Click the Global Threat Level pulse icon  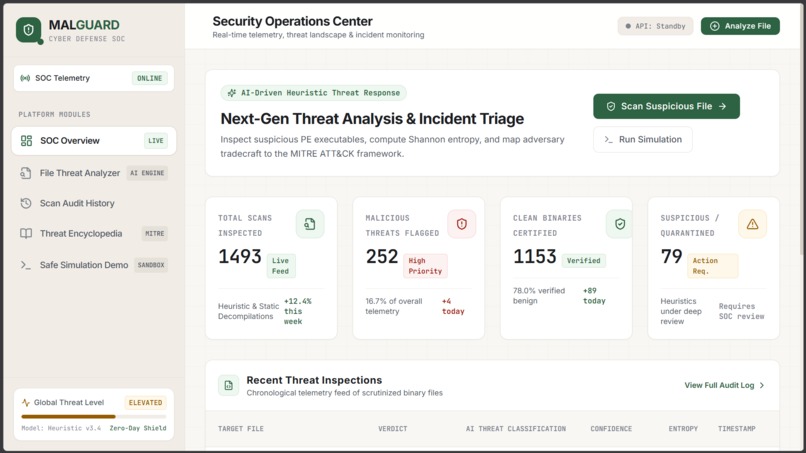26,403
